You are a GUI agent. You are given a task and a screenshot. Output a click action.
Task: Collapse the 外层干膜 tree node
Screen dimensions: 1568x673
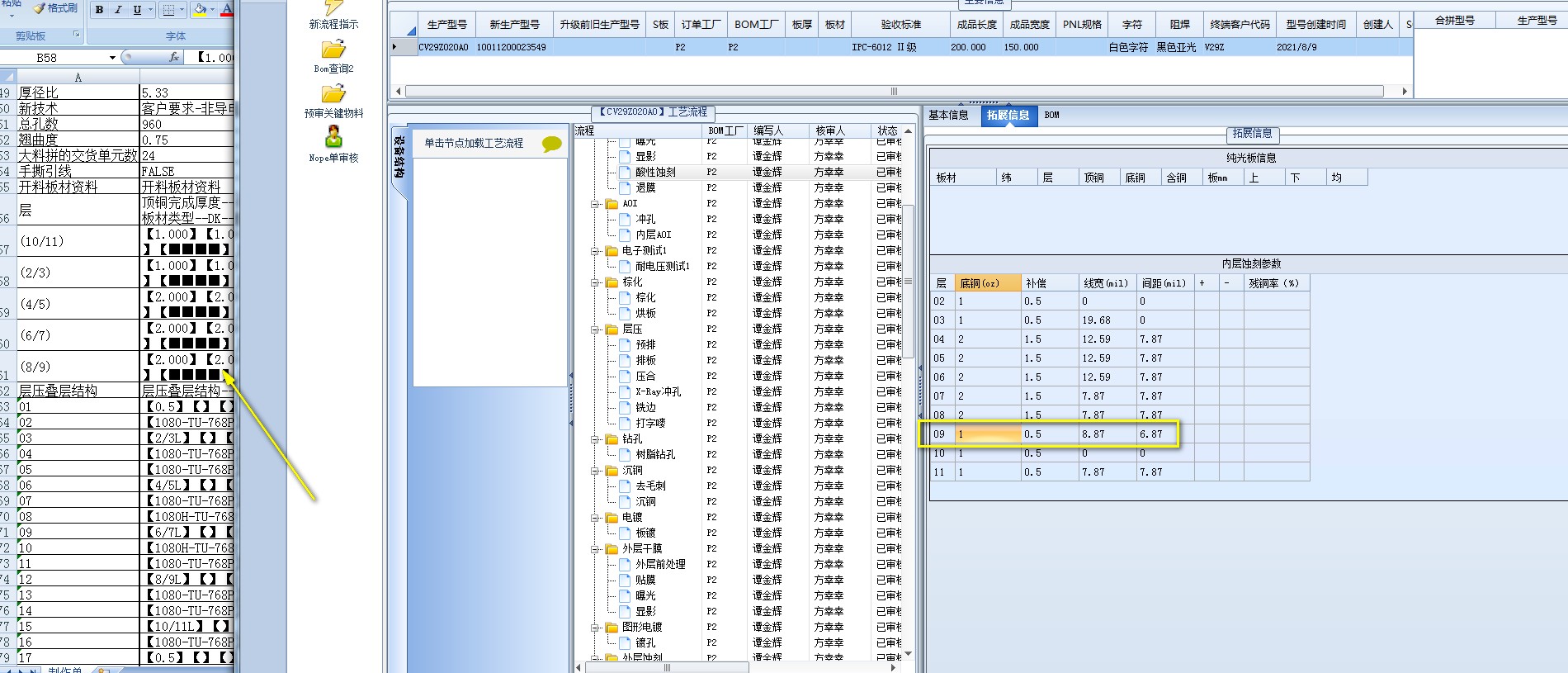coord(595,549)
